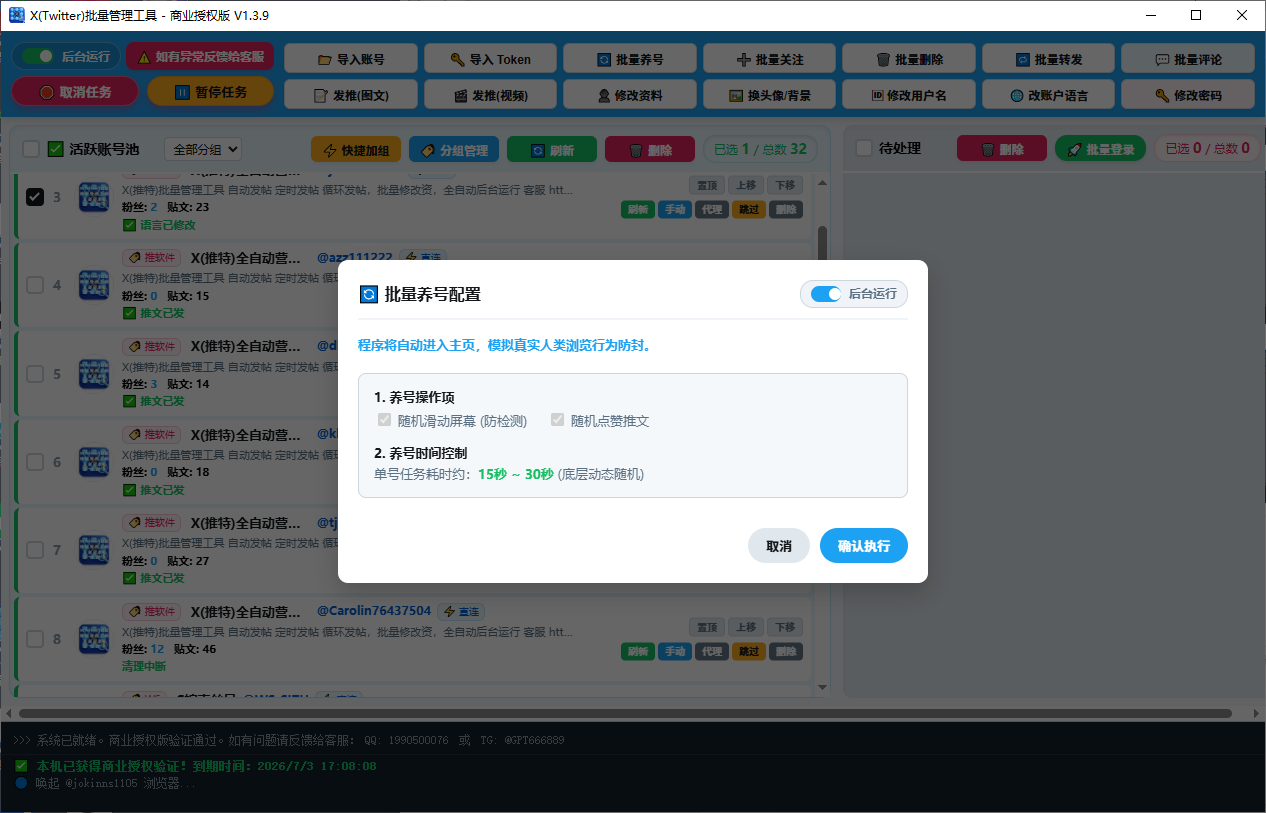The image size is (1266, 813).
Task: Click the blue 确认执行 button
Action: pyautogui.click(x=864, y=546)
